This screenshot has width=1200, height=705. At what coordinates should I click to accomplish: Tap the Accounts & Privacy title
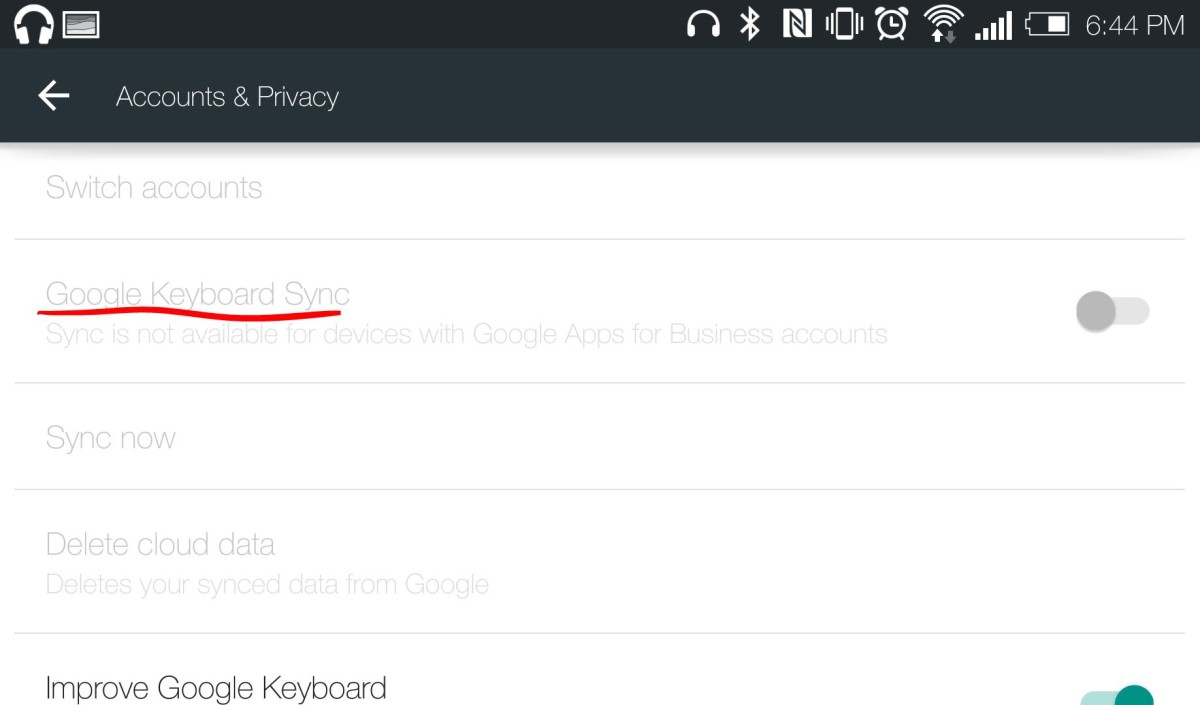(x=227, y=97)
